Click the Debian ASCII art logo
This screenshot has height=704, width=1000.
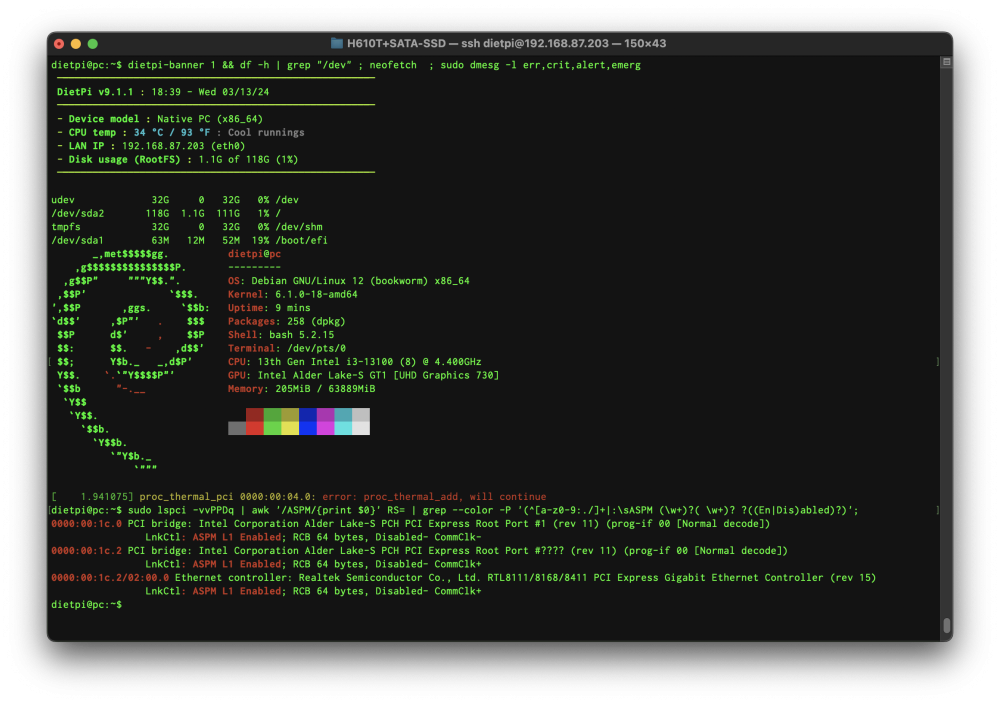[x=130, y=361]
